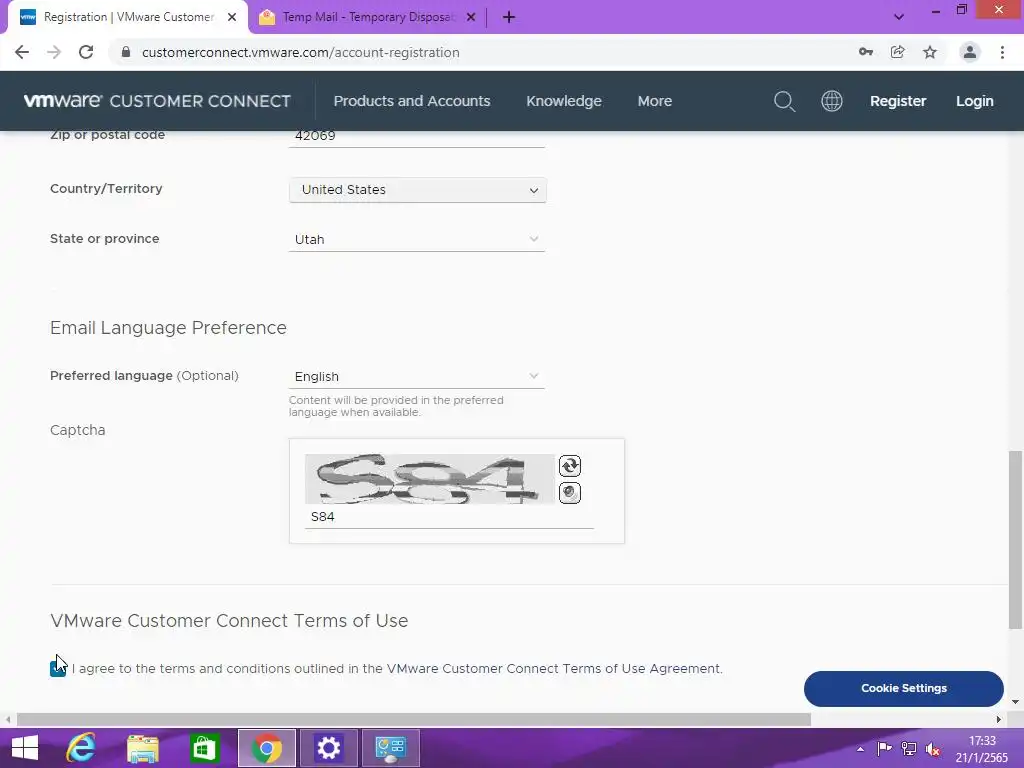Switch to the Temp Mail tab
Viewport: 1024px width, 768px height.
(x=368, y=17)
